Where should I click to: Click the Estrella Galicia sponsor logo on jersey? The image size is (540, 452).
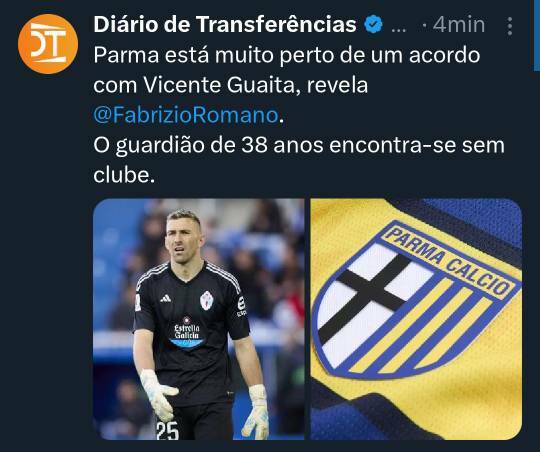187,332
